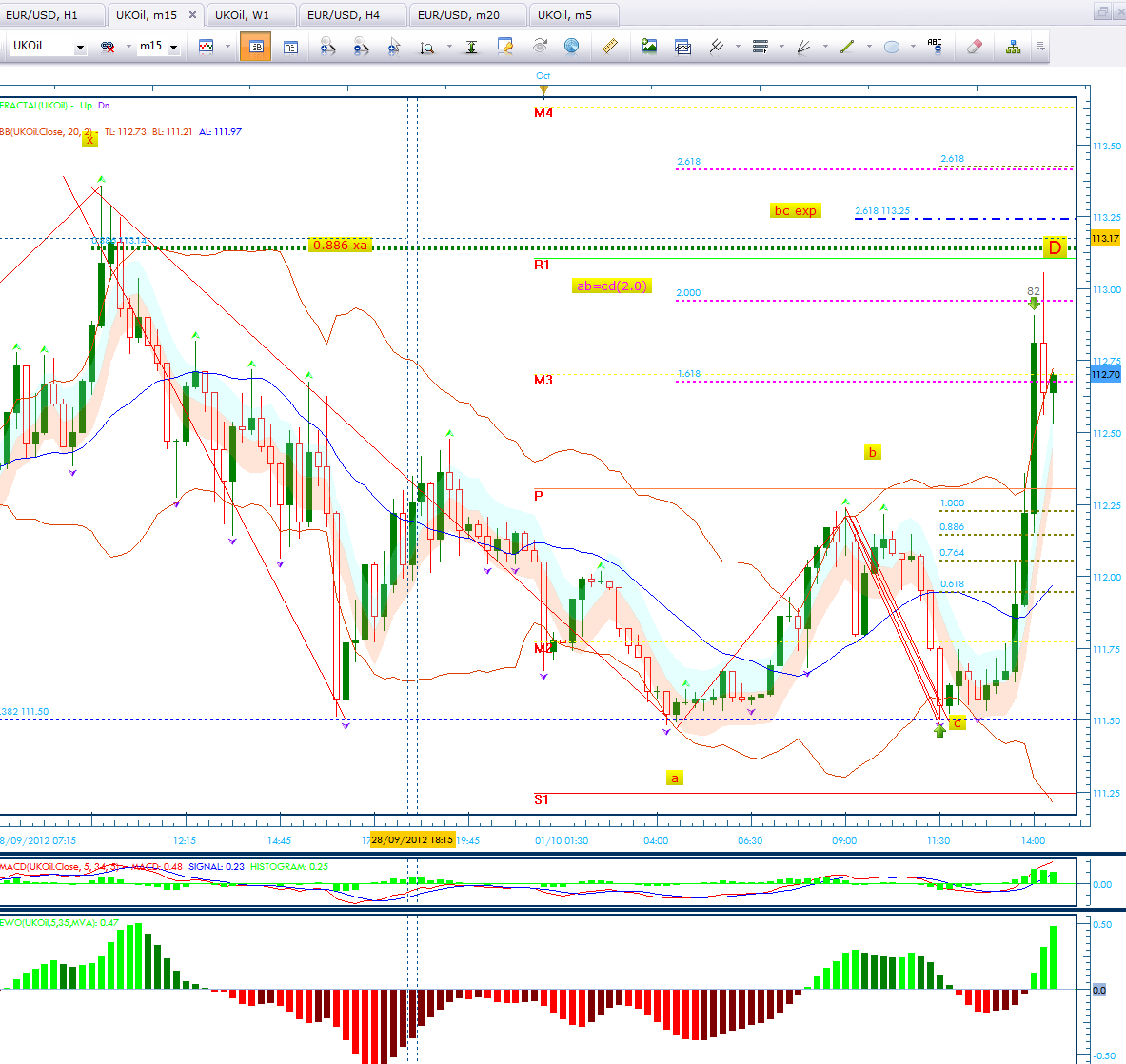Click the M4 pivot label
This screenshot has width=1126, height=1064.
pyautogui.click(x=543, y=112)
